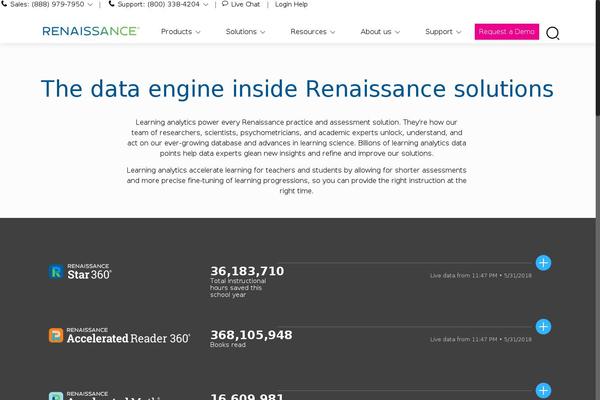The image size is (600, 400).
Task: Click the Accelerated Reader live data timestamp
Action: pyautogui.click(x=481, y=340)
